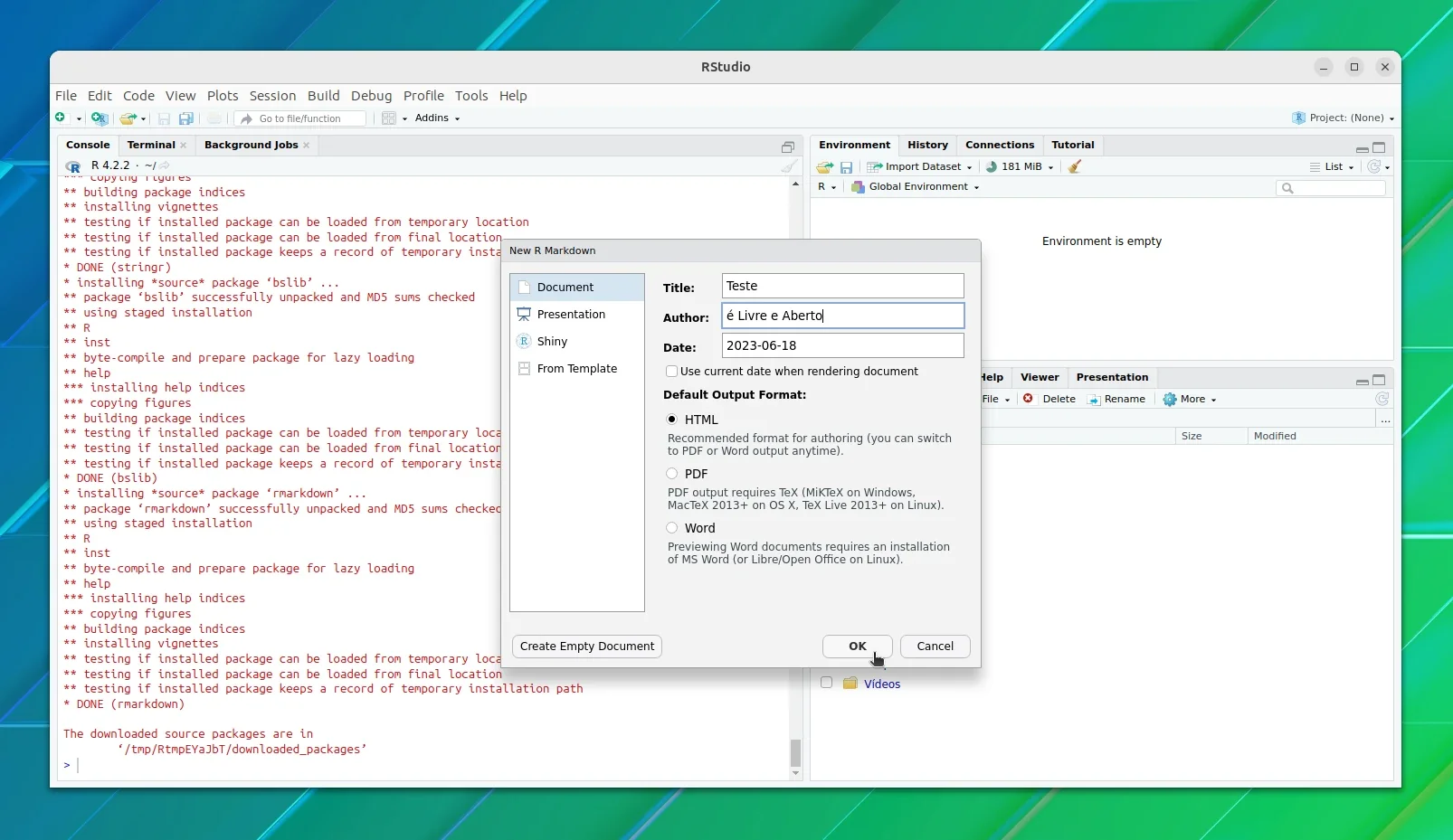Switch to the Terminal tab
The image size is (1453, 840).
pyautogui.click(x=151, y=145)
